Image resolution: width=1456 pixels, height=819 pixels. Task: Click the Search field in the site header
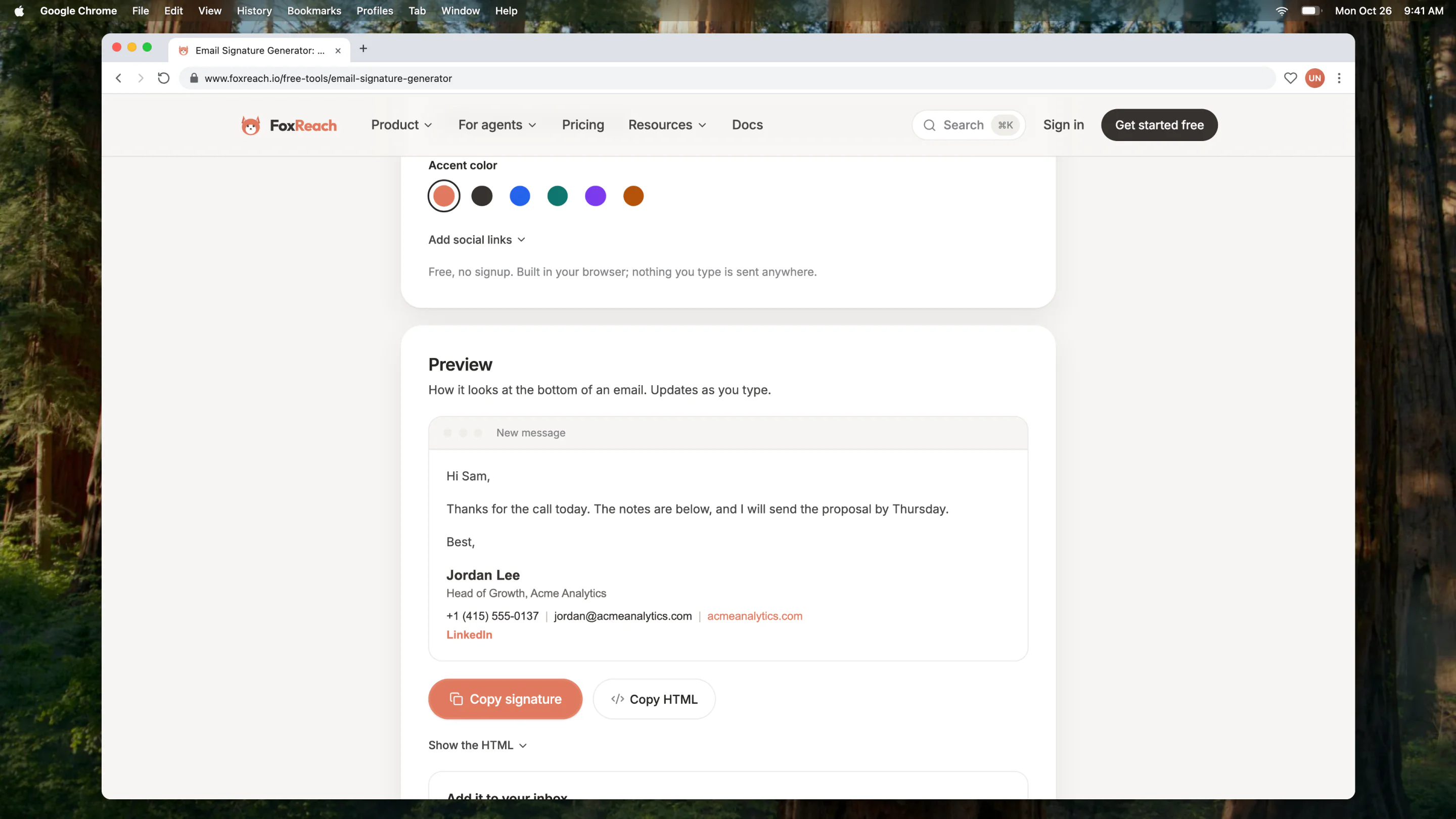pos(968,125)
